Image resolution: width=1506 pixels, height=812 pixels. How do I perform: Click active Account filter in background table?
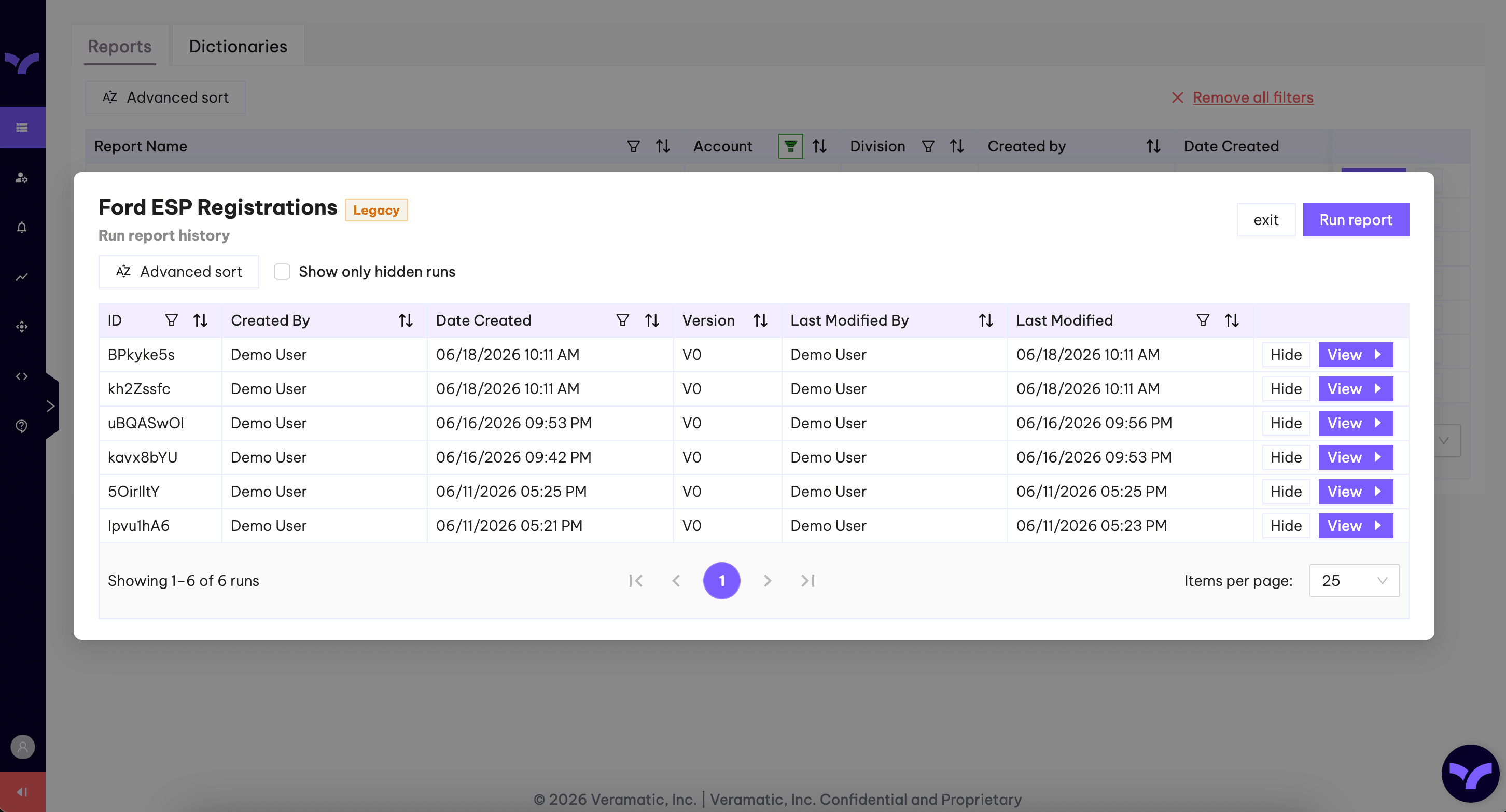(x=790, y=146)
